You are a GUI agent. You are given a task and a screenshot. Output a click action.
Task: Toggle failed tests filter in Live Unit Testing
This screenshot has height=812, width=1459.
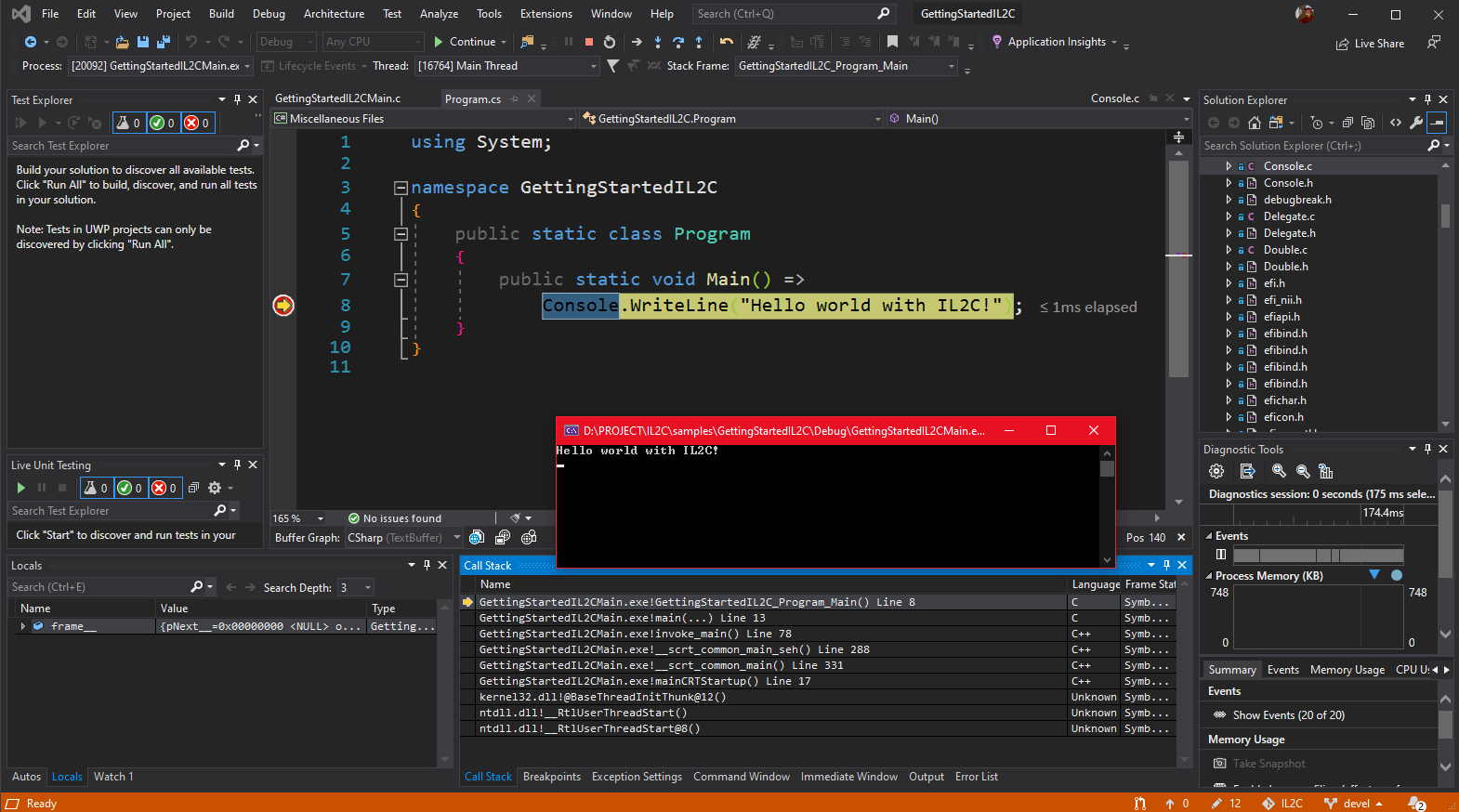click(164, 488)
